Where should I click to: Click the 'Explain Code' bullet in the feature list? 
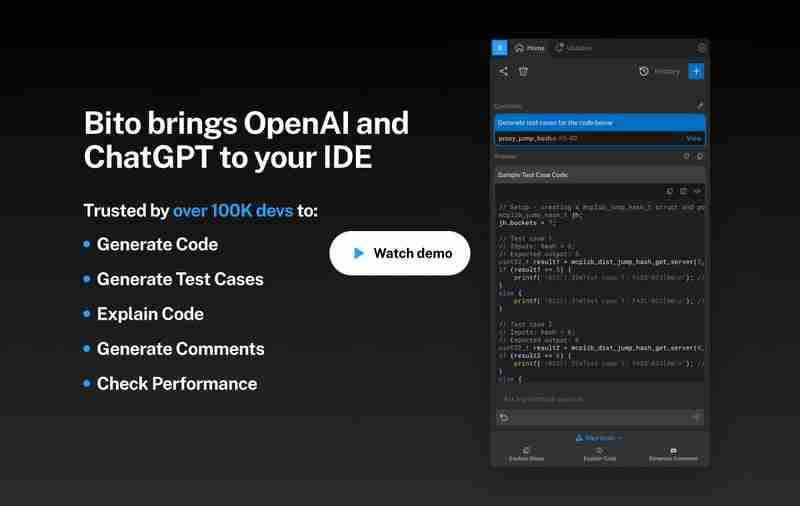[x=150, y=314]
